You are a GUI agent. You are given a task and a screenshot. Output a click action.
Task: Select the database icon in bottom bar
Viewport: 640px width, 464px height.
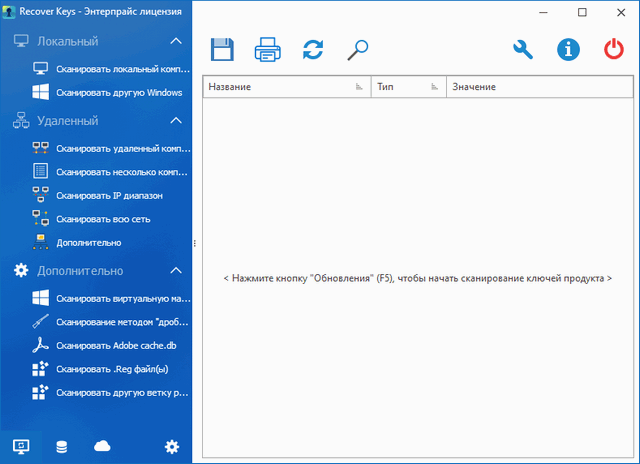point(62,446)
